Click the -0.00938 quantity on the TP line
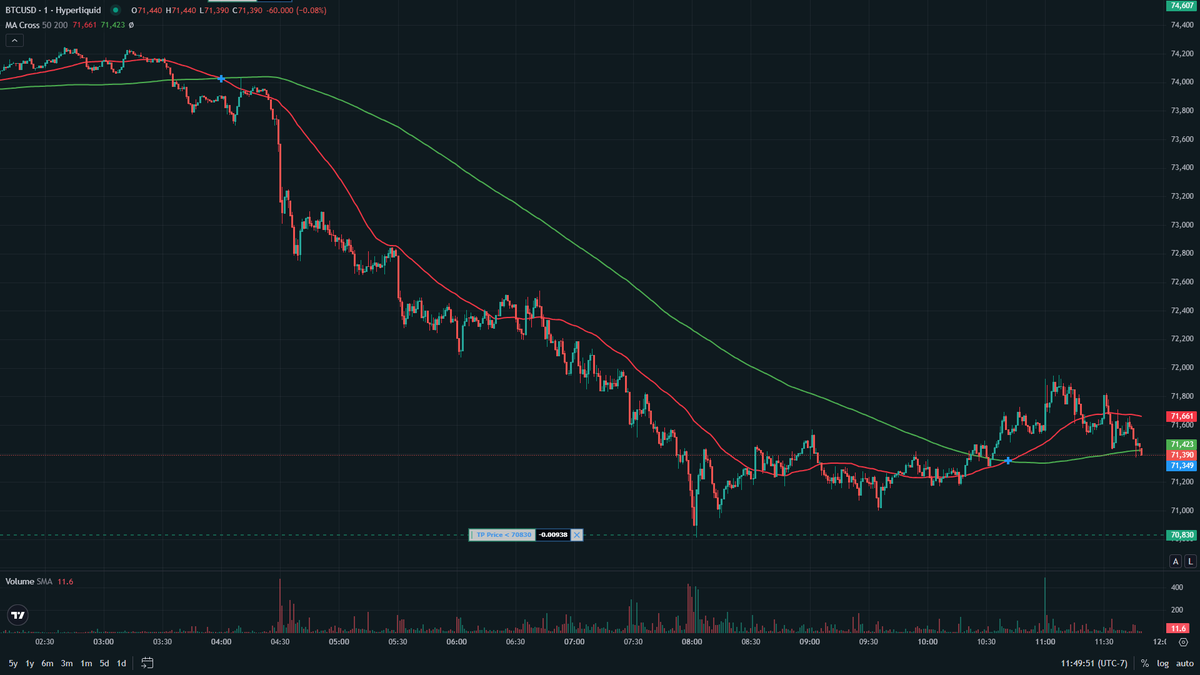This screenshot has width=1200, height=675. [552, 535]
